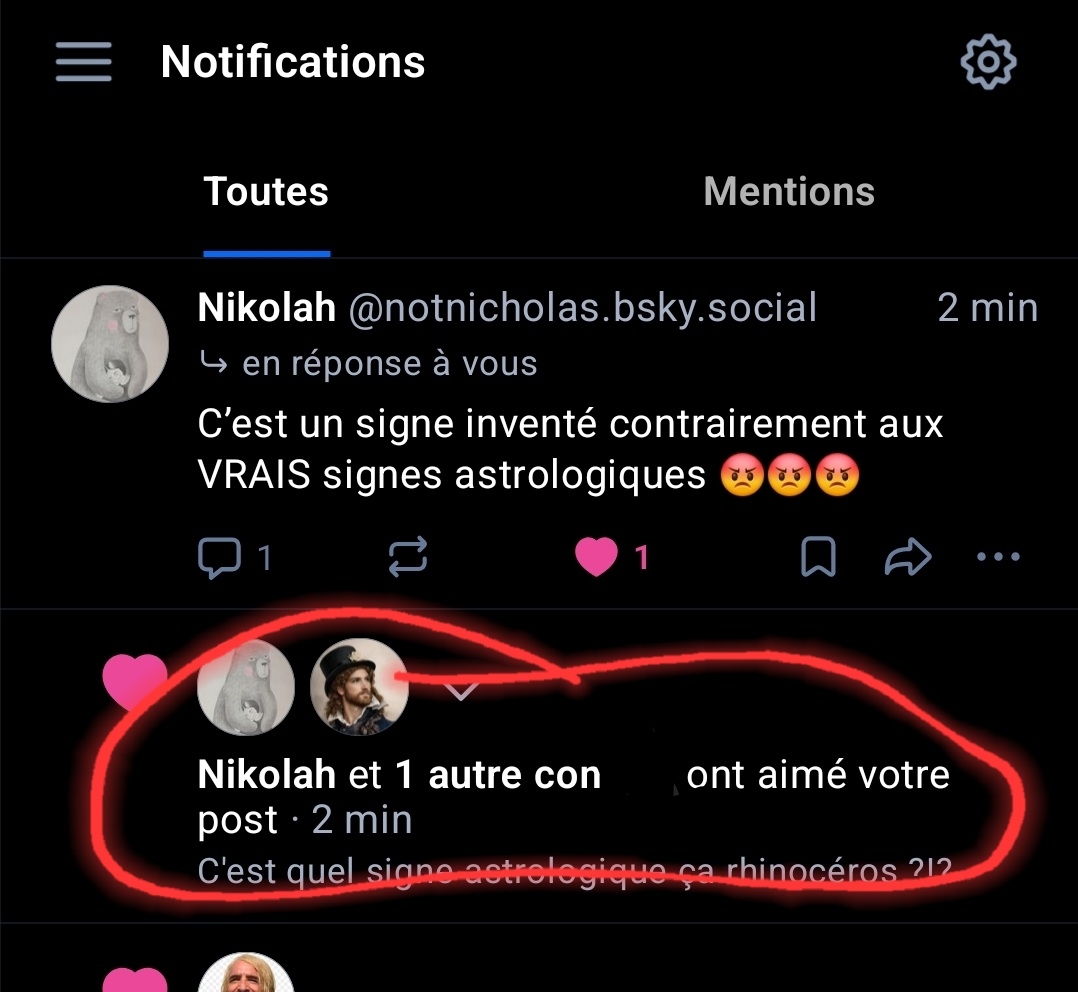Screen dimensions: 1078x992
Task: Open Nikolah's profile from the display name
Action: tap(267, 308)
